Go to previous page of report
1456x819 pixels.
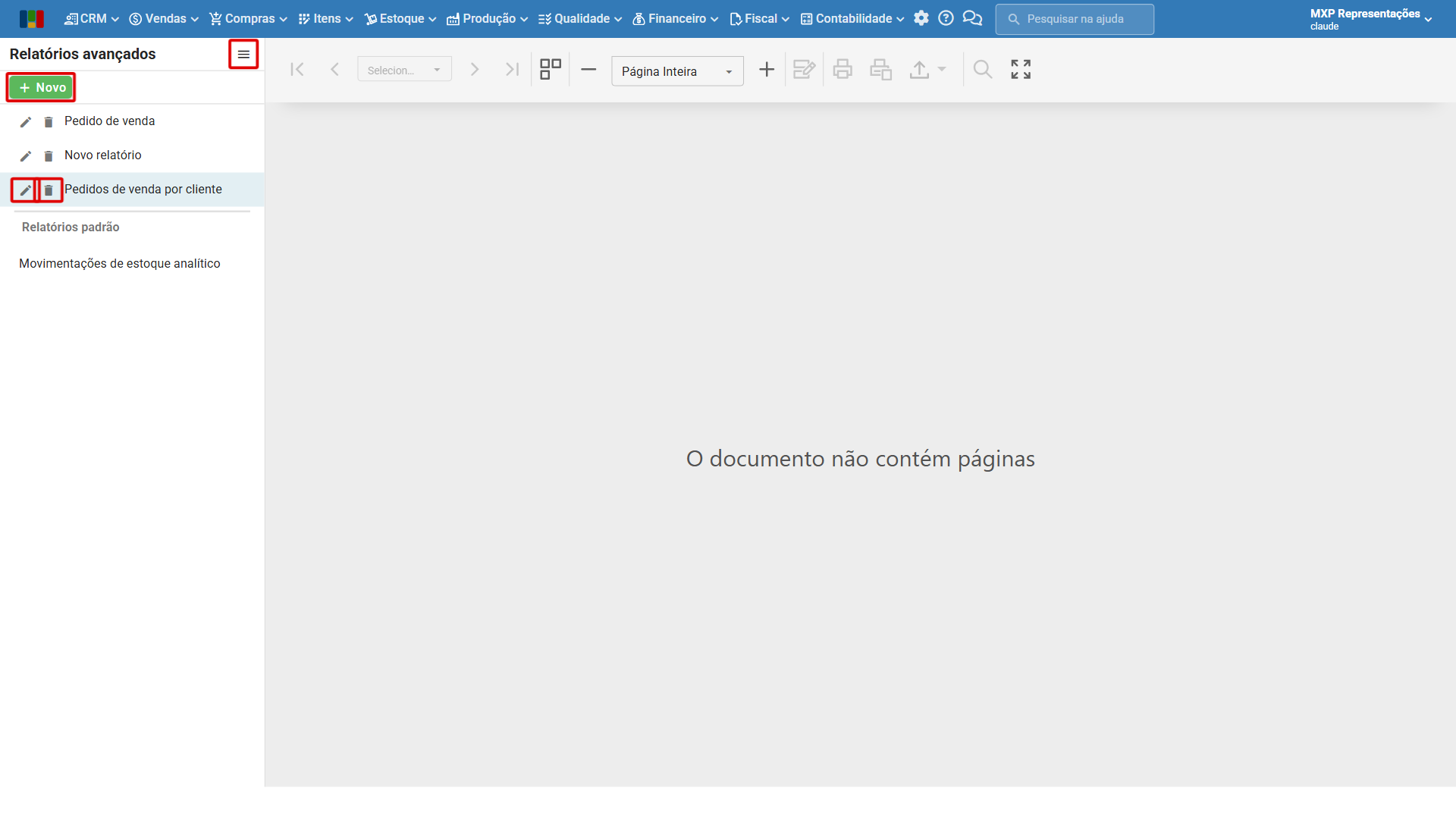point(334,70)
